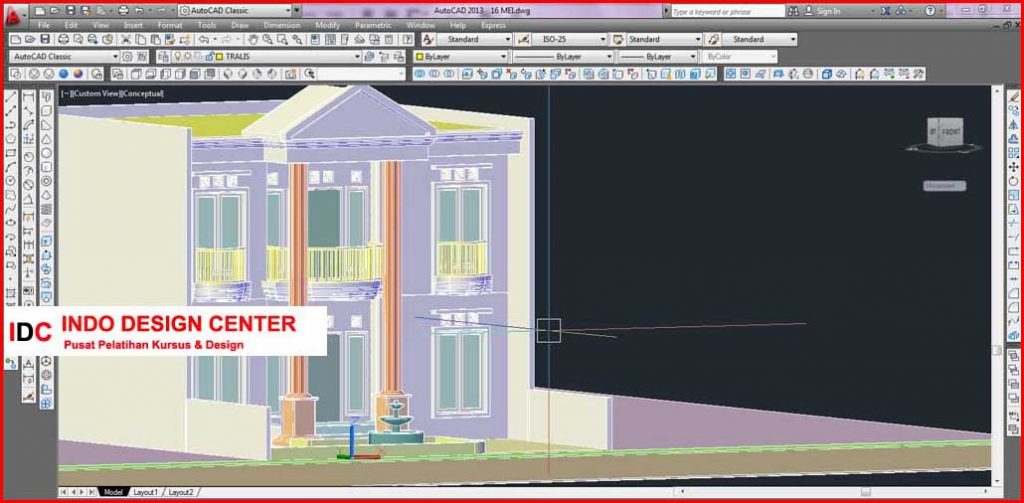This screenshot has width=1024, height=503.
Task: Toggle the TRALIS layer on/off lightbulb
Action: coord(177,57)
